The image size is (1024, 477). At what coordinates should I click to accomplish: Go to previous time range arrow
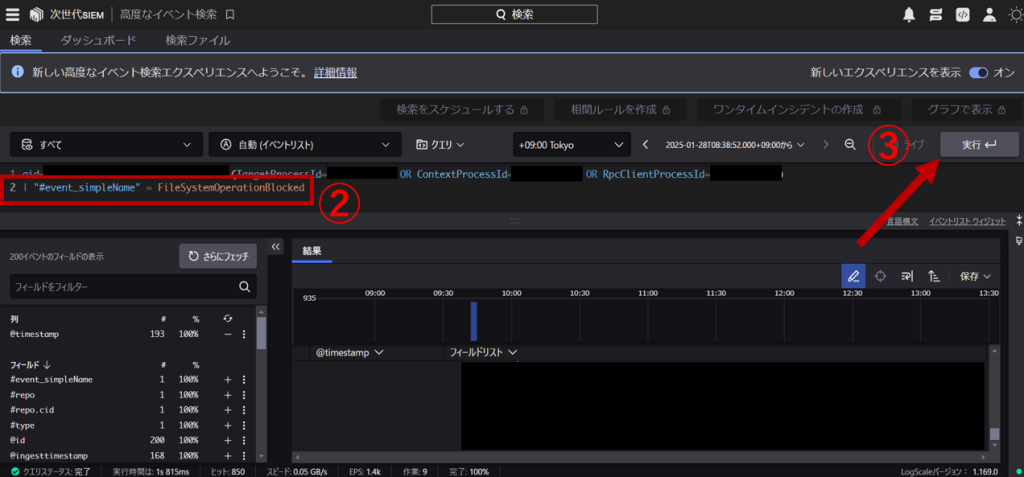tap(645, 144)
